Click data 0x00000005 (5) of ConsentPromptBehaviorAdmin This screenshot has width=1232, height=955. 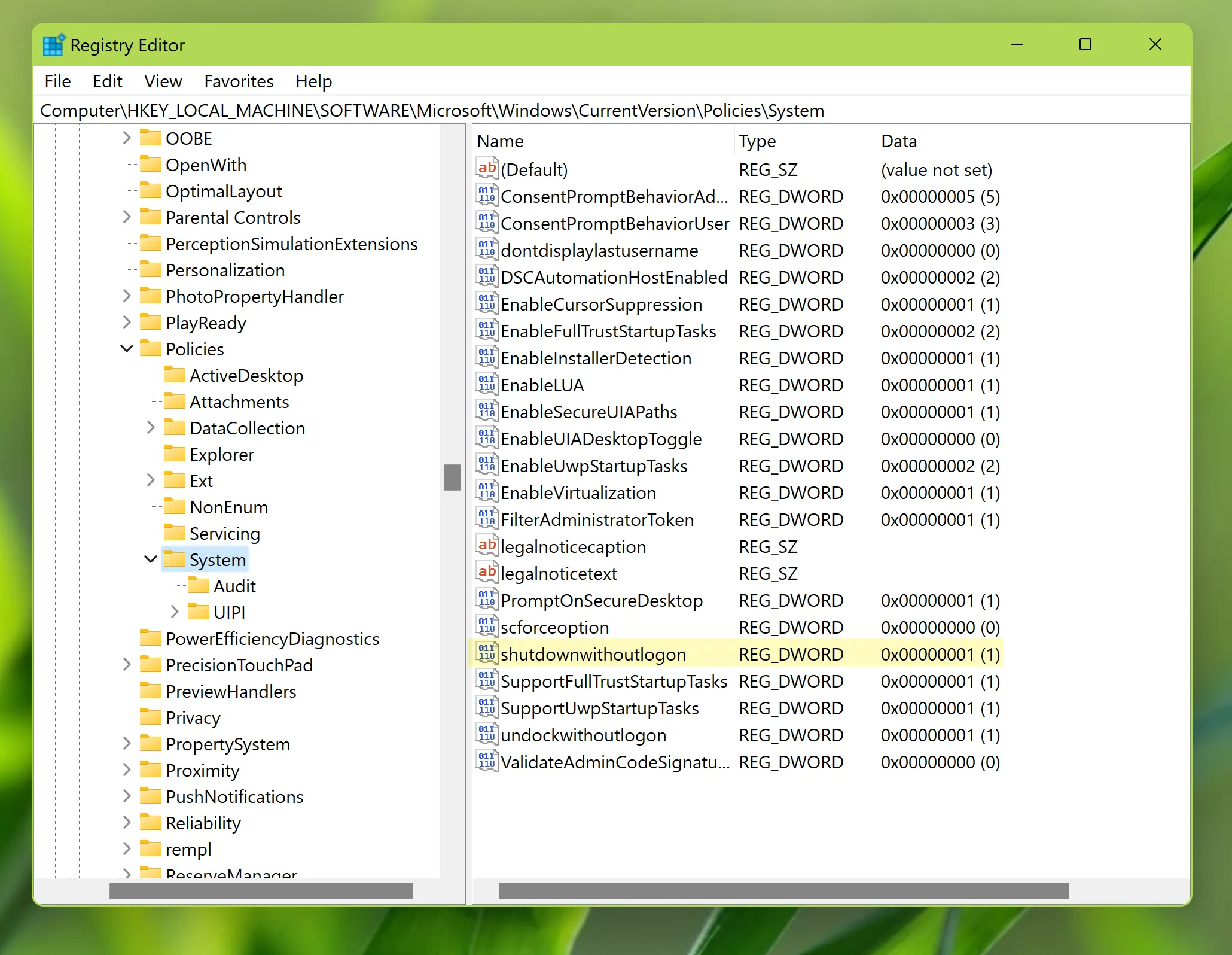940,196
